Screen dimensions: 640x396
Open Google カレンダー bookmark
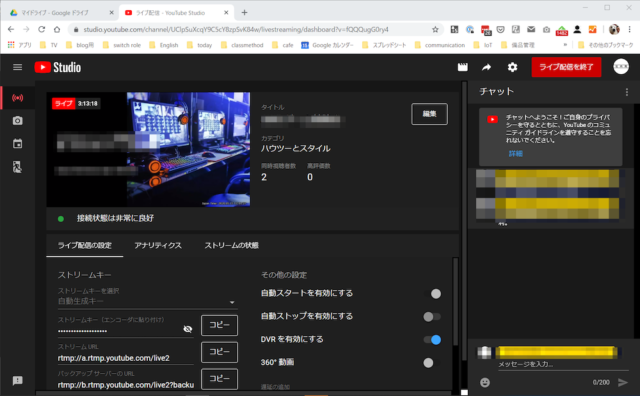point(328,45)
